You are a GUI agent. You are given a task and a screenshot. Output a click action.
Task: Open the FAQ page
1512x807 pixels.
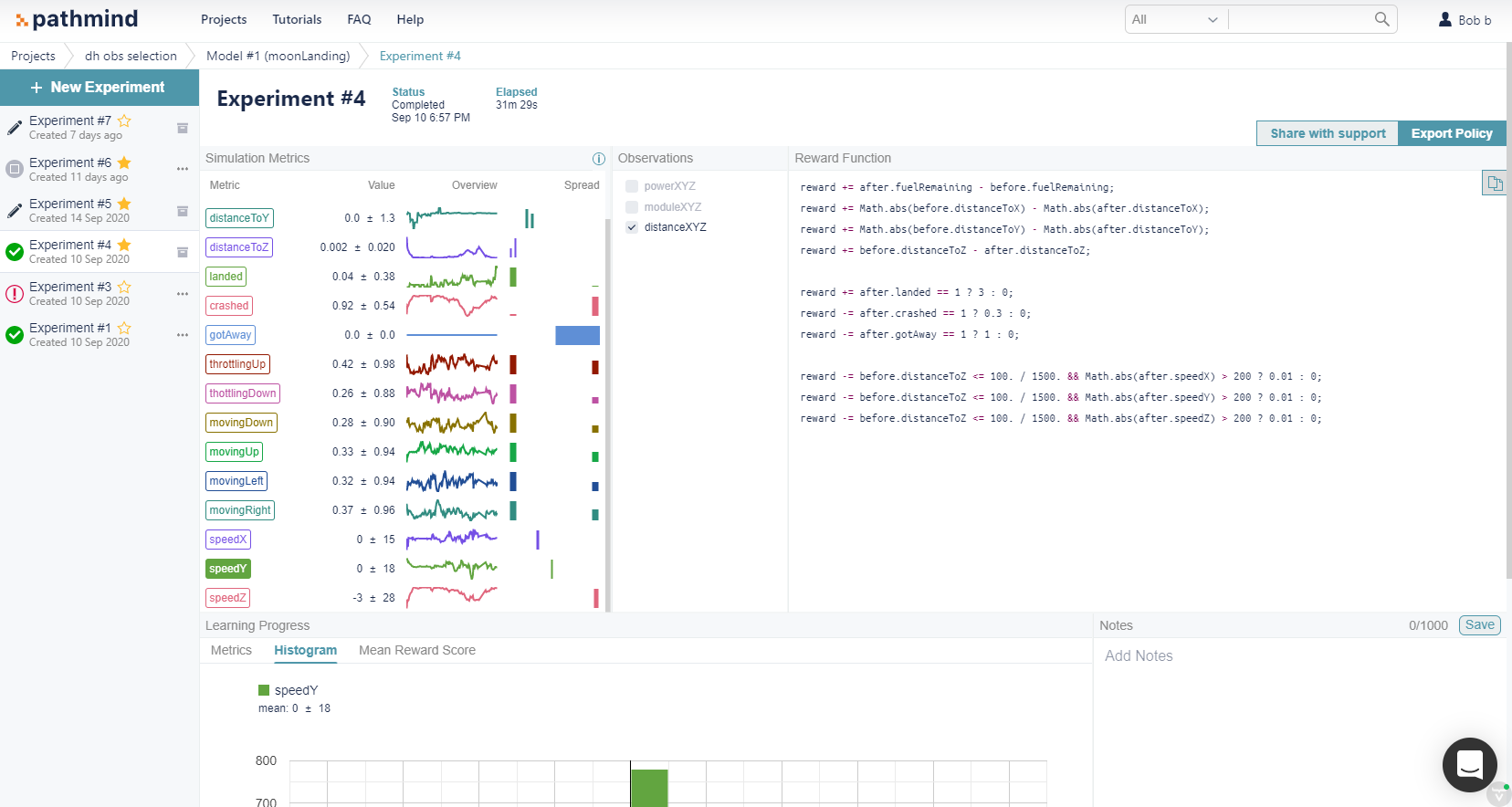(x=359, y=19)
